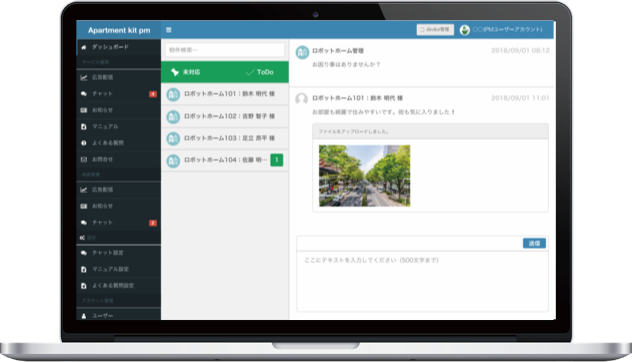Open the チャット item showing badge 2
Image resolution: width=632 pixels, height=362 pixels.
(x=118, y=223)
